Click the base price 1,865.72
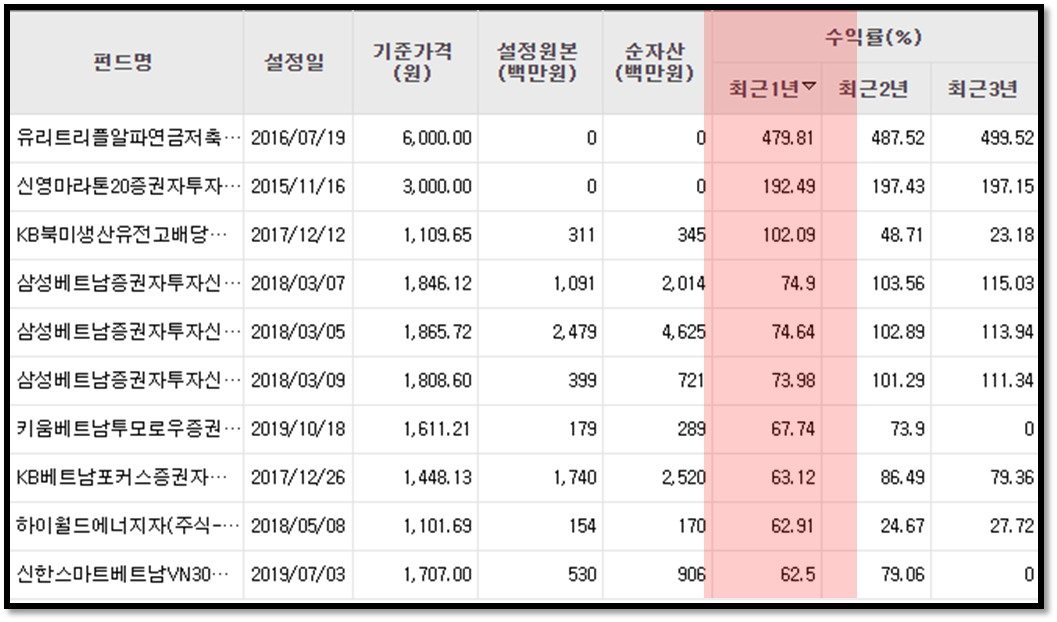1057x622 pixels. tap(437, 332)
